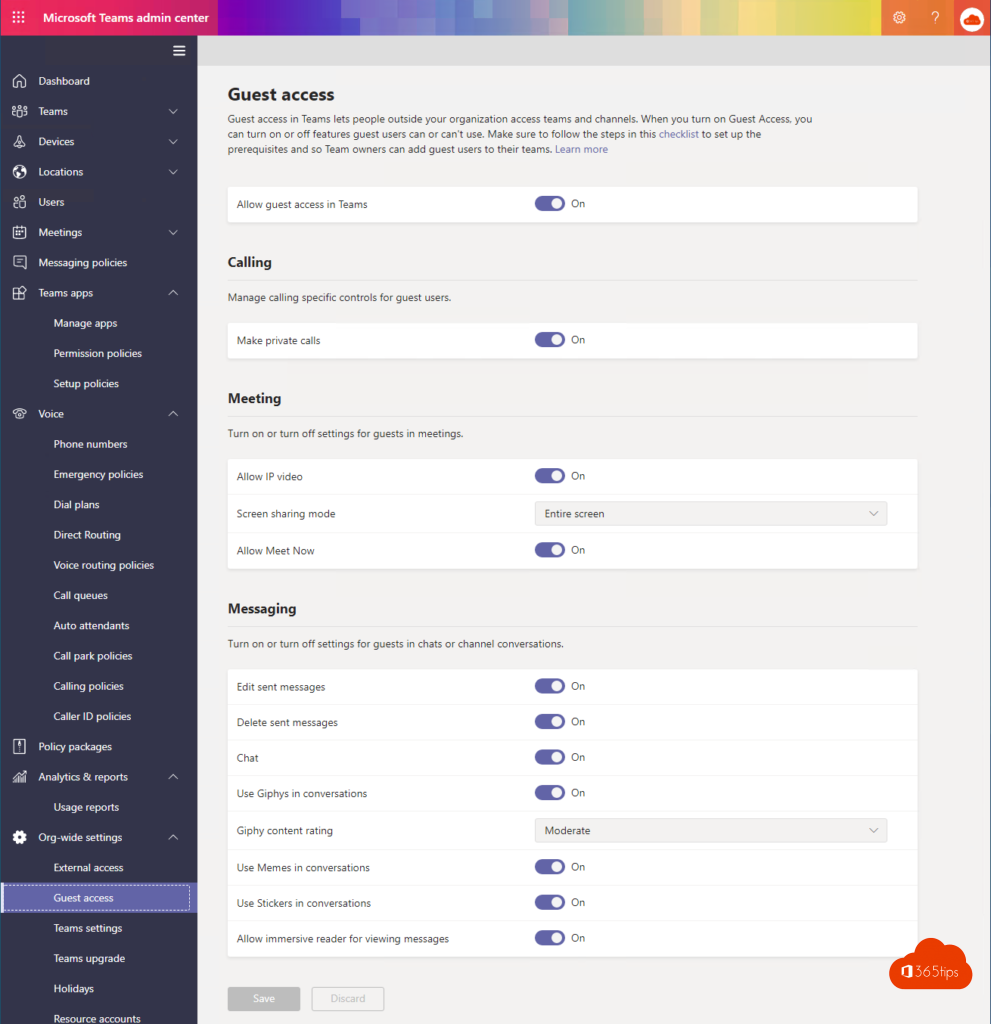Open Dial plans page
This screenshot has height=1024, width=991.
pos(76,505)
